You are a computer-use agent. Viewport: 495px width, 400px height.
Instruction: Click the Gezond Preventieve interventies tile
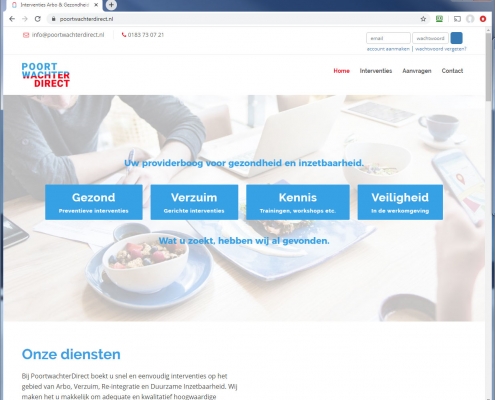94,202
